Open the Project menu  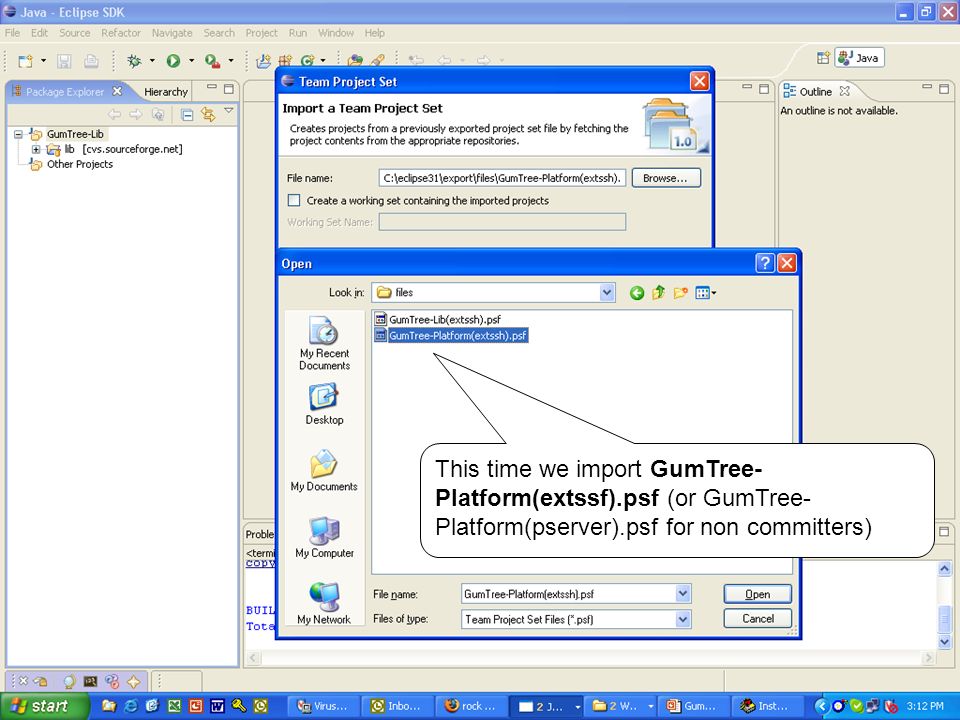[261, 33]
